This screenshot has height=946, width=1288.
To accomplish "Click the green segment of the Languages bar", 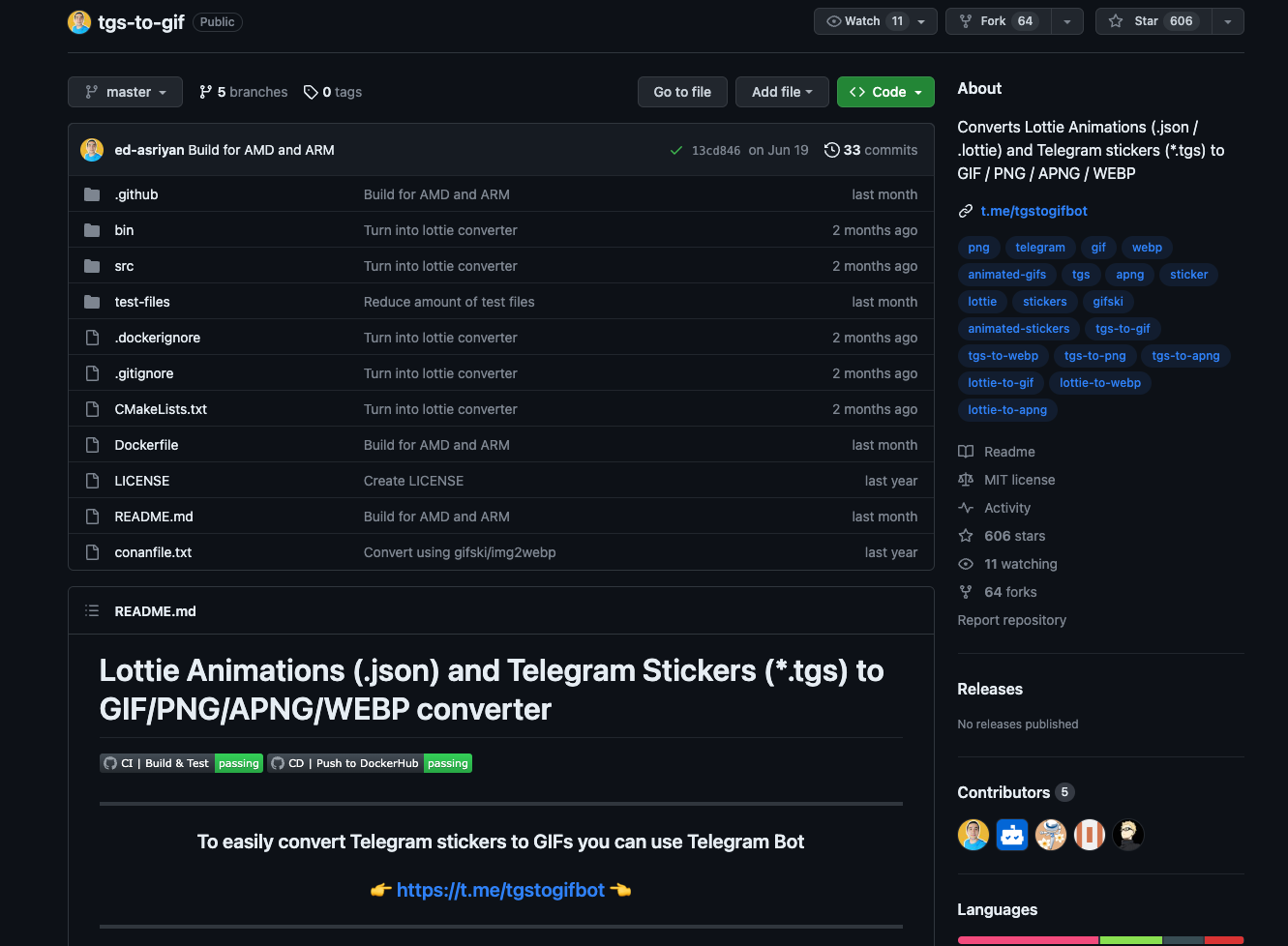I will 1131,940.
